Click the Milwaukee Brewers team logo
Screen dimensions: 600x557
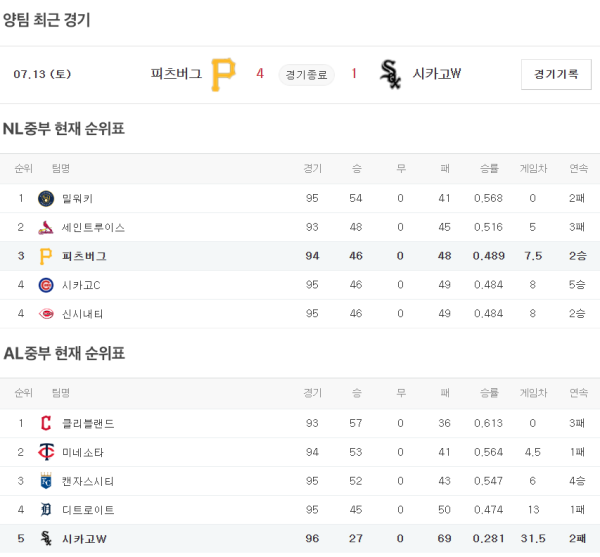coord(46,198)
